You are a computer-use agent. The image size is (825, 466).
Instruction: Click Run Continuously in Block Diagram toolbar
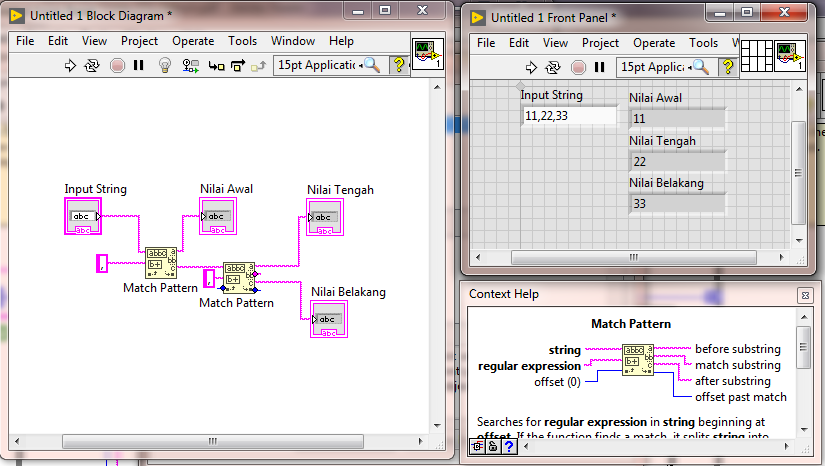[92, 66]
